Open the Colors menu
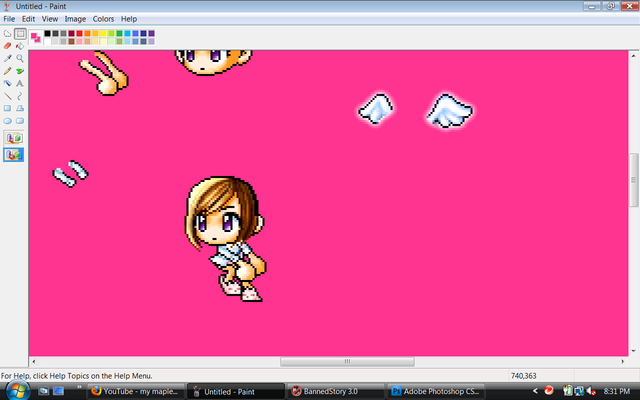 click(x=103, y=19)
